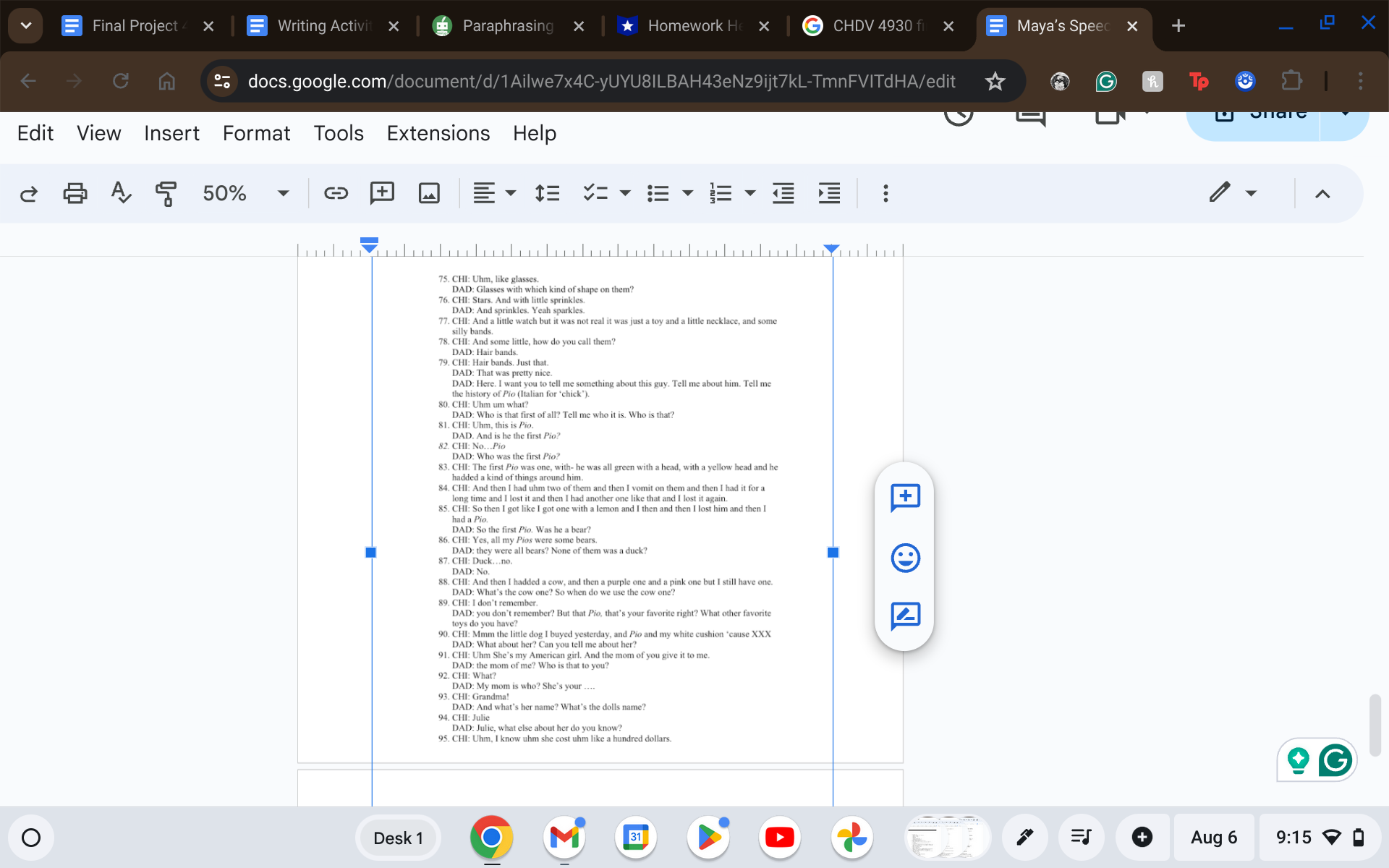
Task: Insert a link using the toolbar icon
Action: (336, 193)
